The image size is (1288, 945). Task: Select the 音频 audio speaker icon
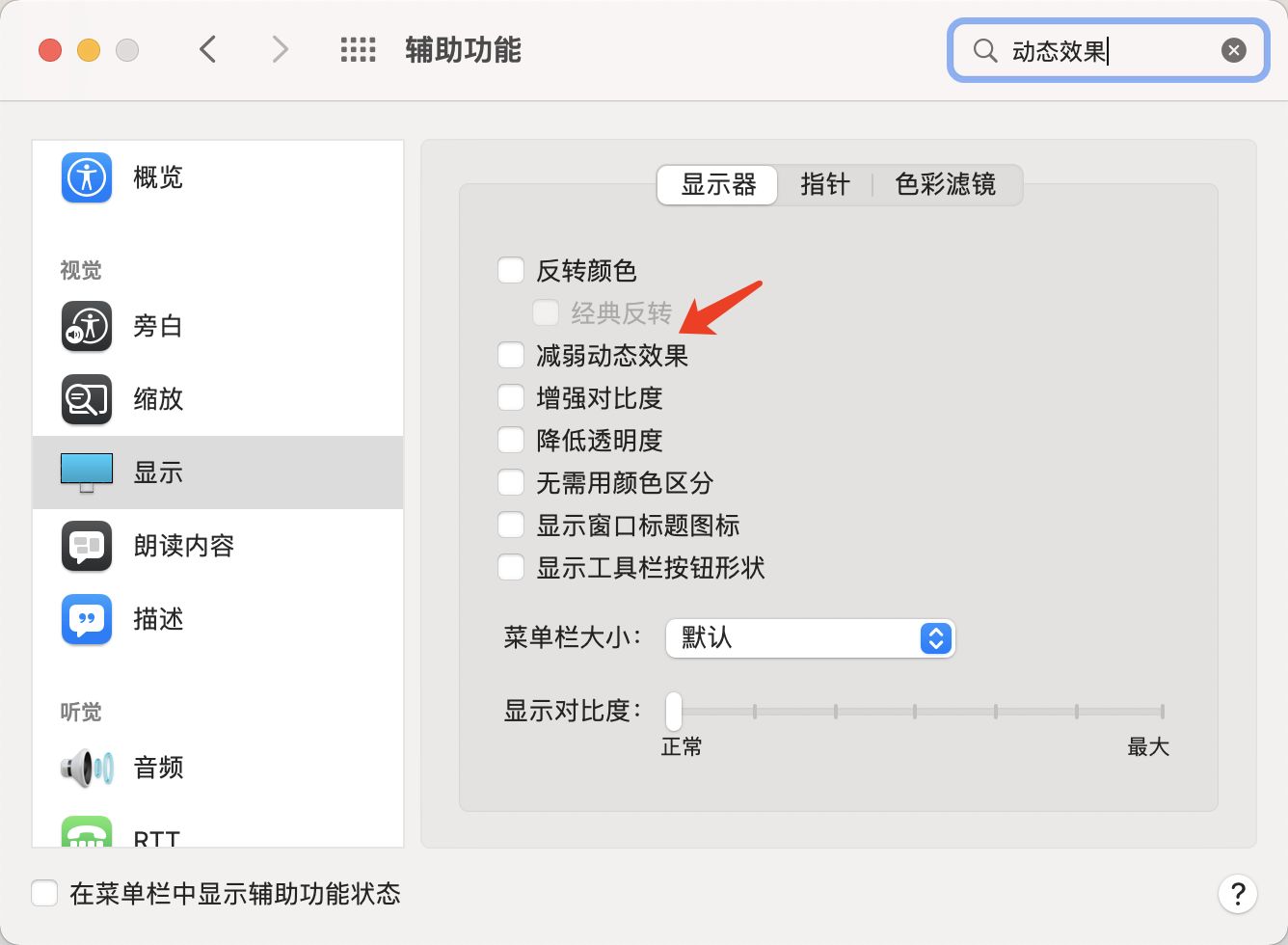87,768
